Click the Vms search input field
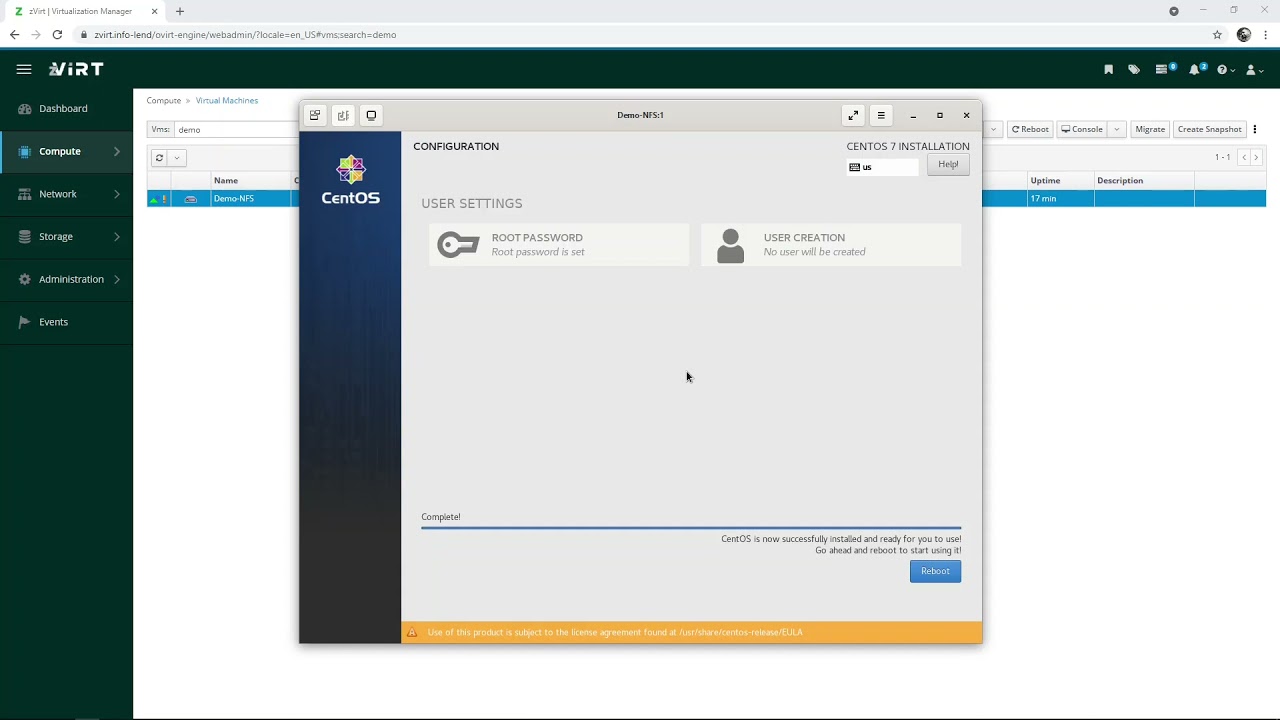This screenshot has height=720, width=1280. coord(236,129)
